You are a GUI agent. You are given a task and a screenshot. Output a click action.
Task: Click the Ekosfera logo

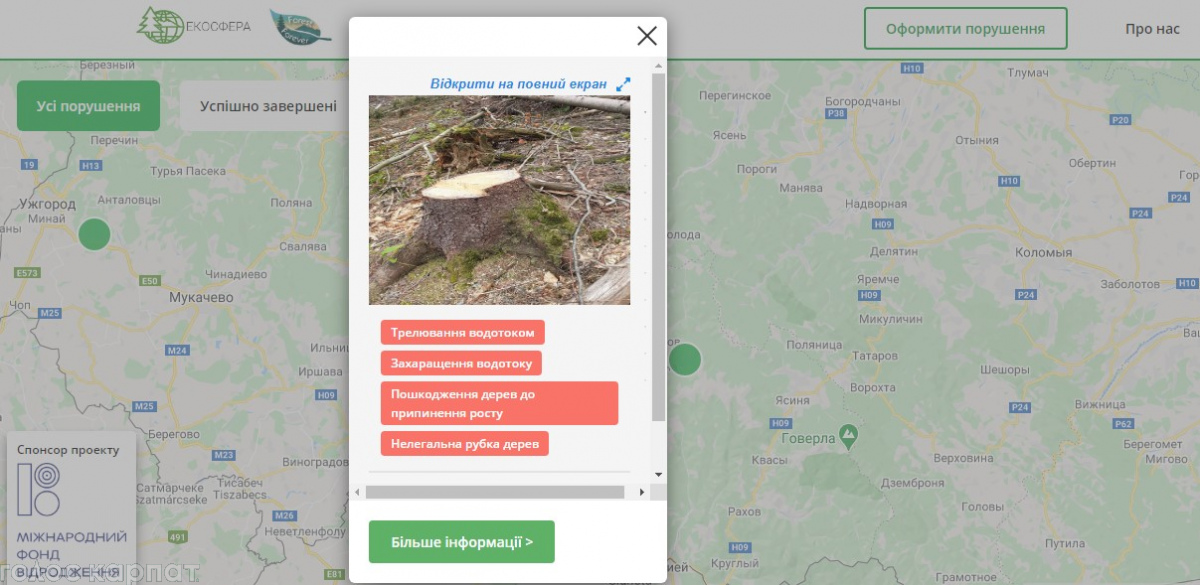click(x=194, y=25)
